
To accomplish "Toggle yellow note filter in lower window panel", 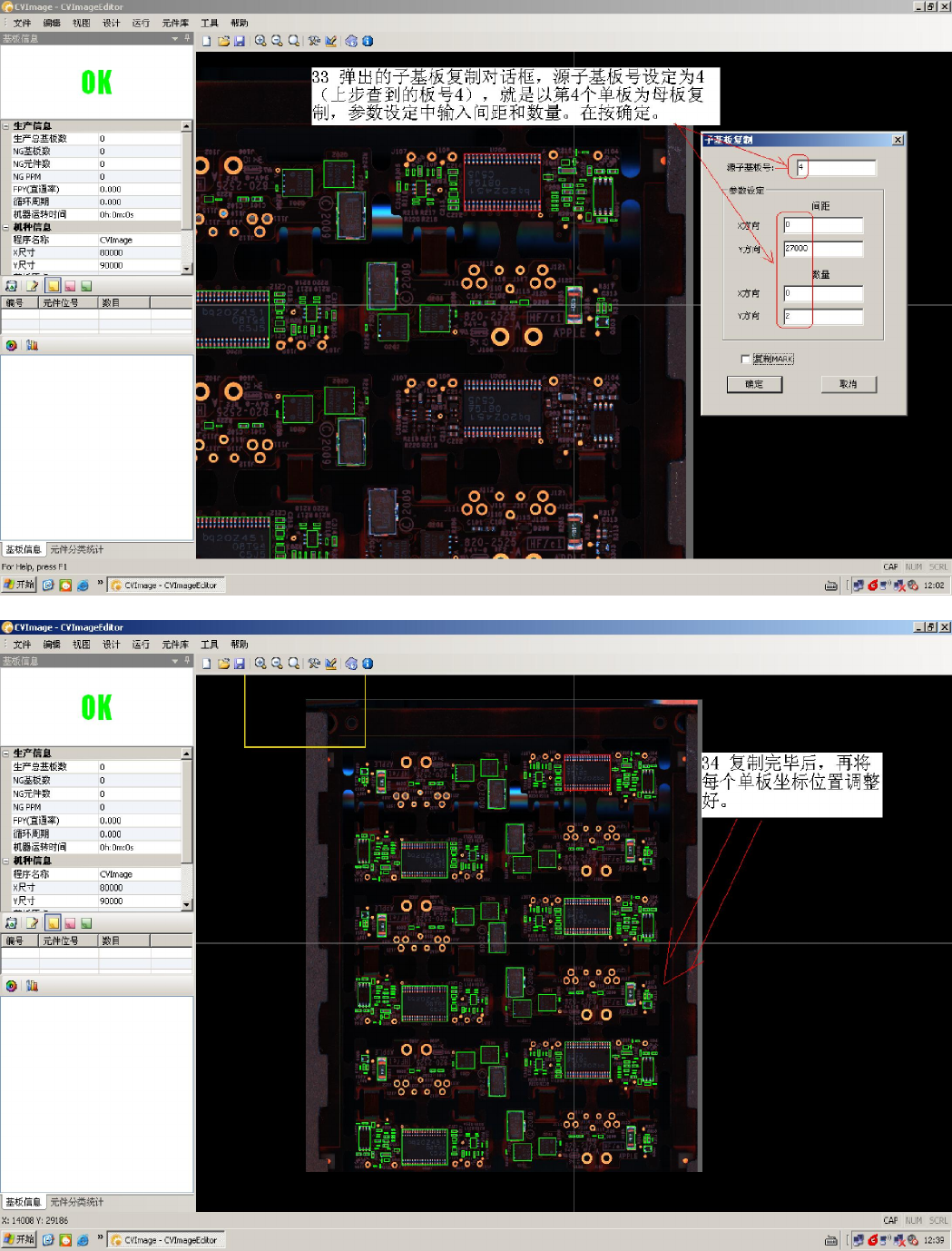I will click(53, 923).
